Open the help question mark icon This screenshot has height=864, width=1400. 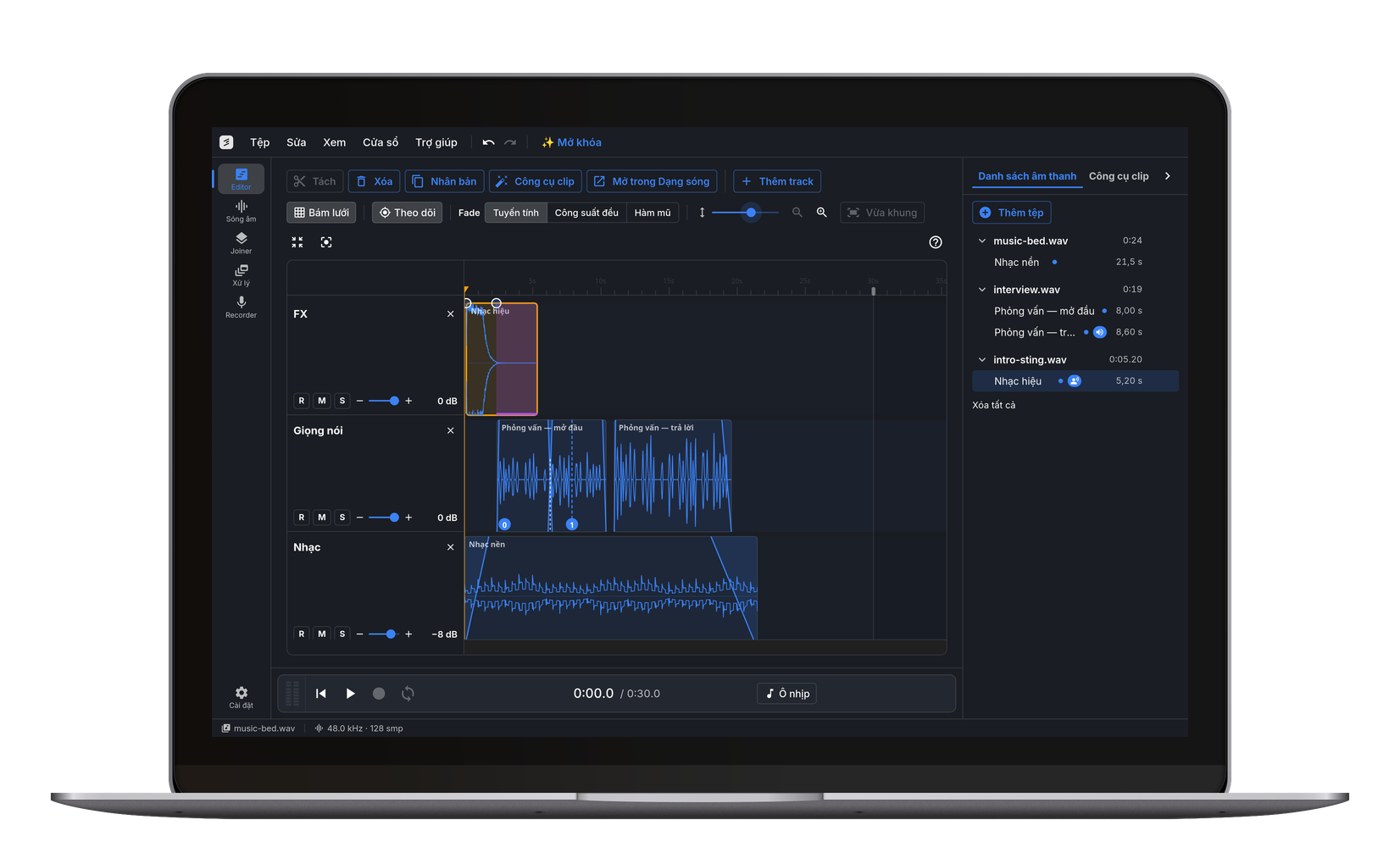tap(936, 242)
